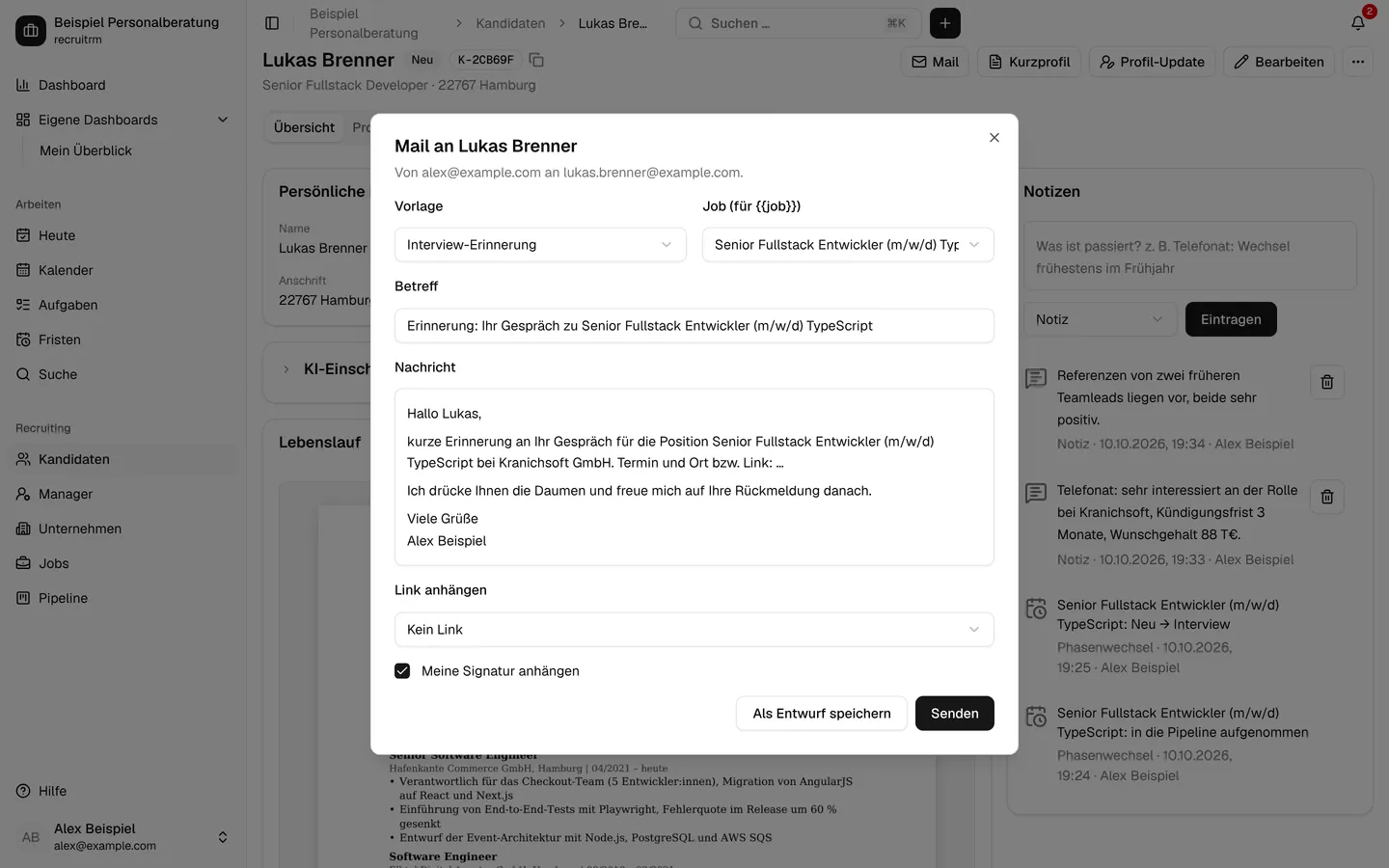This screenshot has width=1389, height=868.
Task: Open the Notiz type dropdown
Action: (1100, 319)
